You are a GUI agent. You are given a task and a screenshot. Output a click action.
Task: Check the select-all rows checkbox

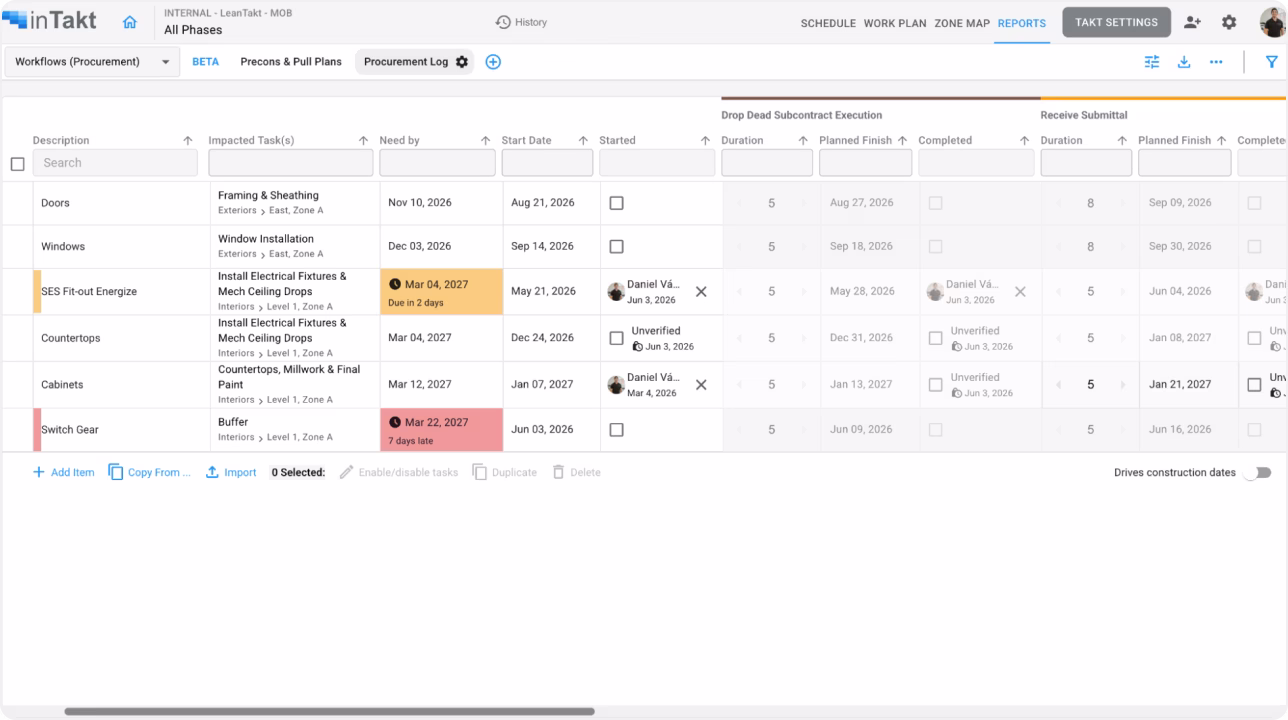pos(17,164)
